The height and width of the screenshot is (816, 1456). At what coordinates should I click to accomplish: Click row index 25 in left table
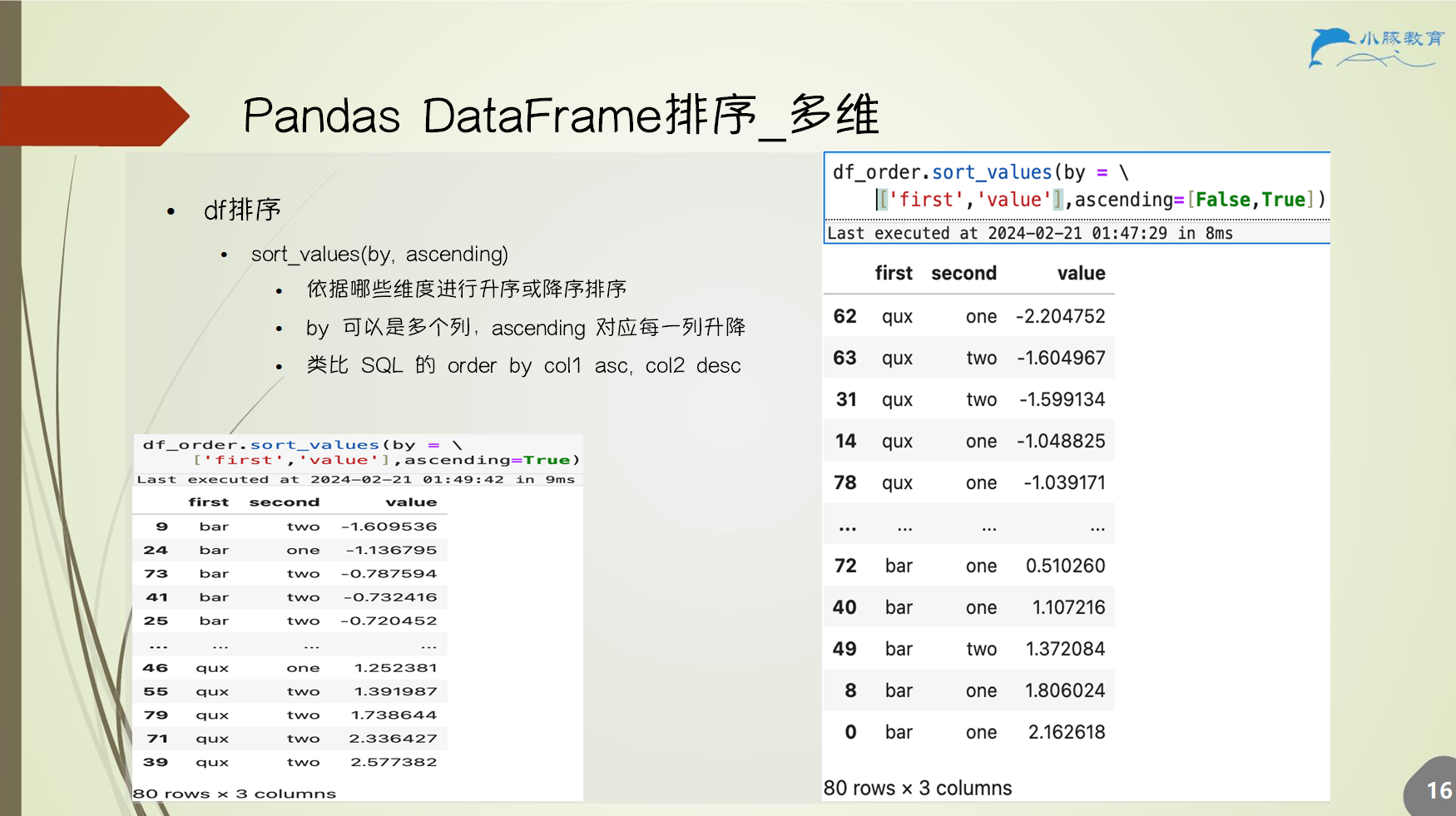[156, 621]
